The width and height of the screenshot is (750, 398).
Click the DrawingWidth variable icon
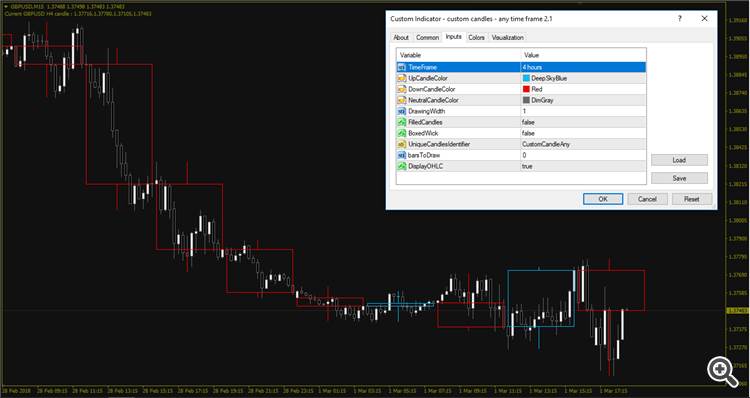(401, 111)
